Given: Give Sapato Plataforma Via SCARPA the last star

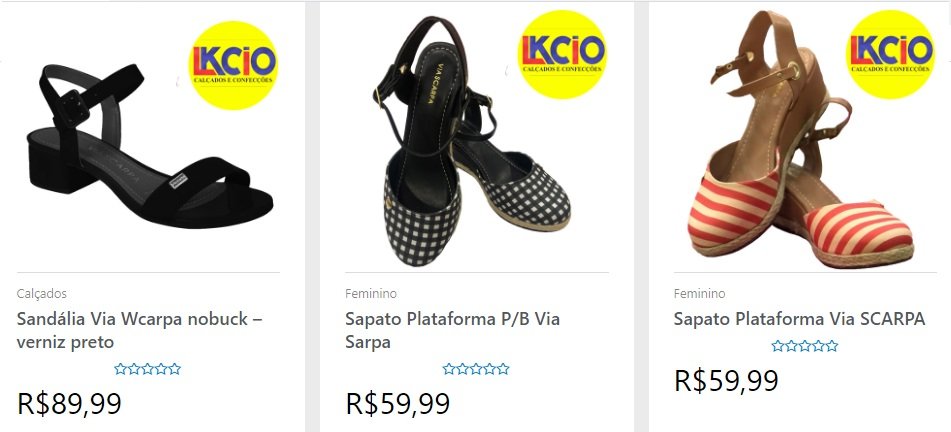Looking at the screenshot, I should [x=832, y=346].
